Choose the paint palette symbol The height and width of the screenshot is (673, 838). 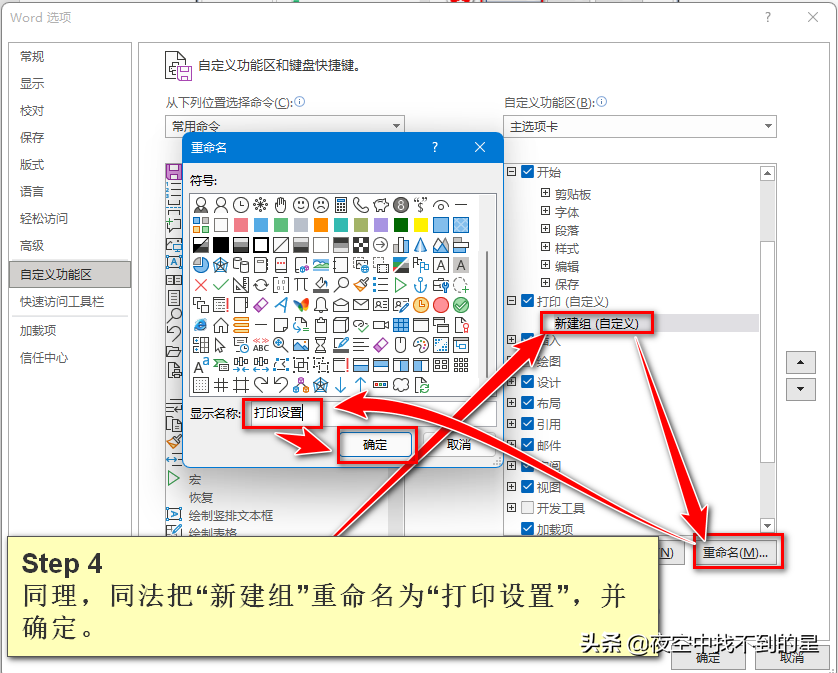[x=421, y=345]
